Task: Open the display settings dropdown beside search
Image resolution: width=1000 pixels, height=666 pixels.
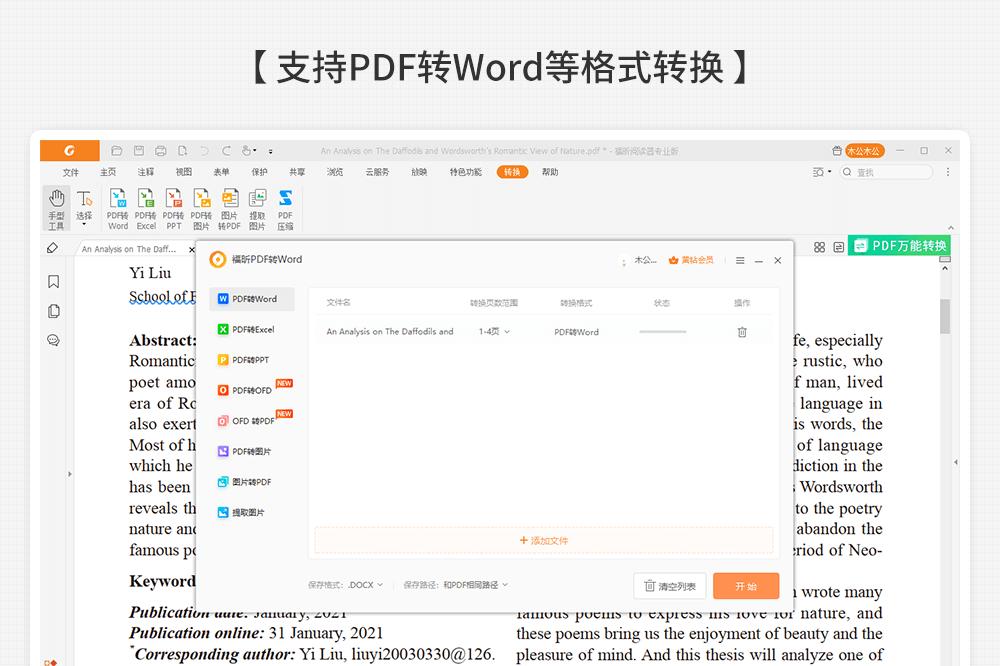Action: [x=822, y=172]
